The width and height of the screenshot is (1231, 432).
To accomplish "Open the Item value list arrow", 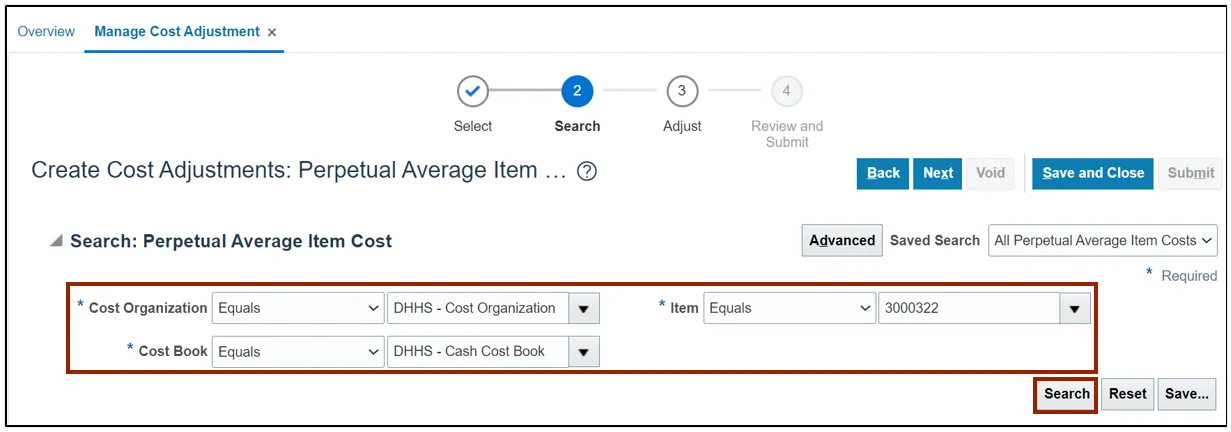I will (1074, 309).
